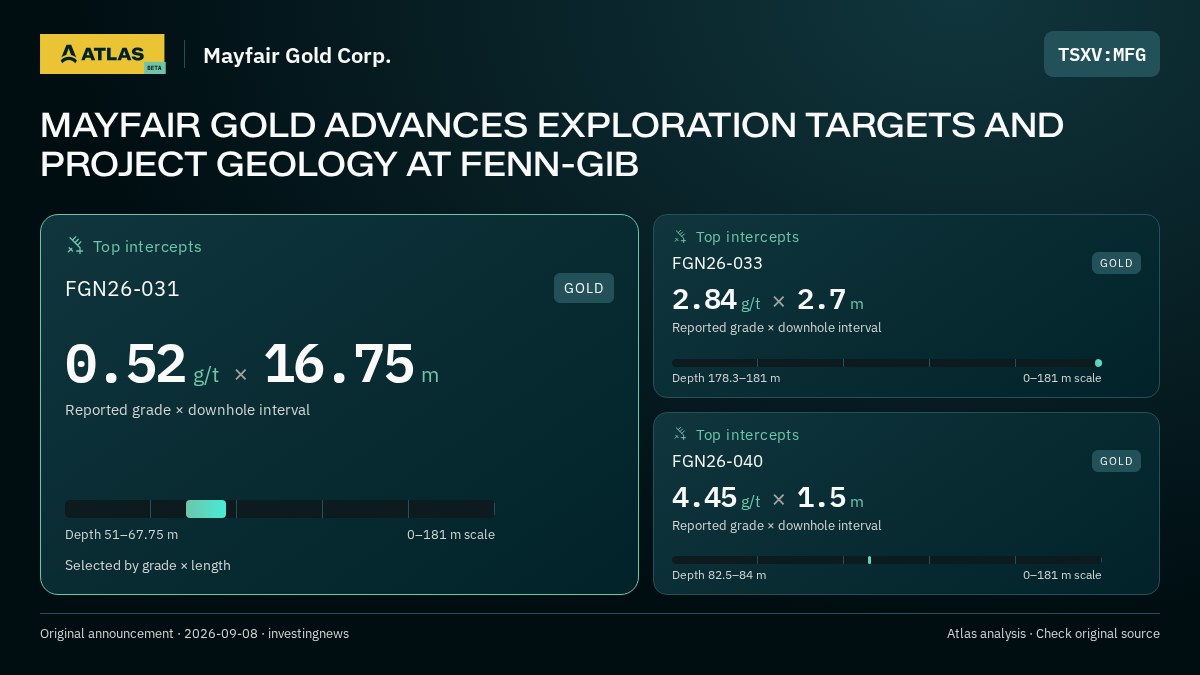Click the GOLD tag on FGN26-040
The height and width of the screenshot is (675, 1200).
pos(1116,461)
